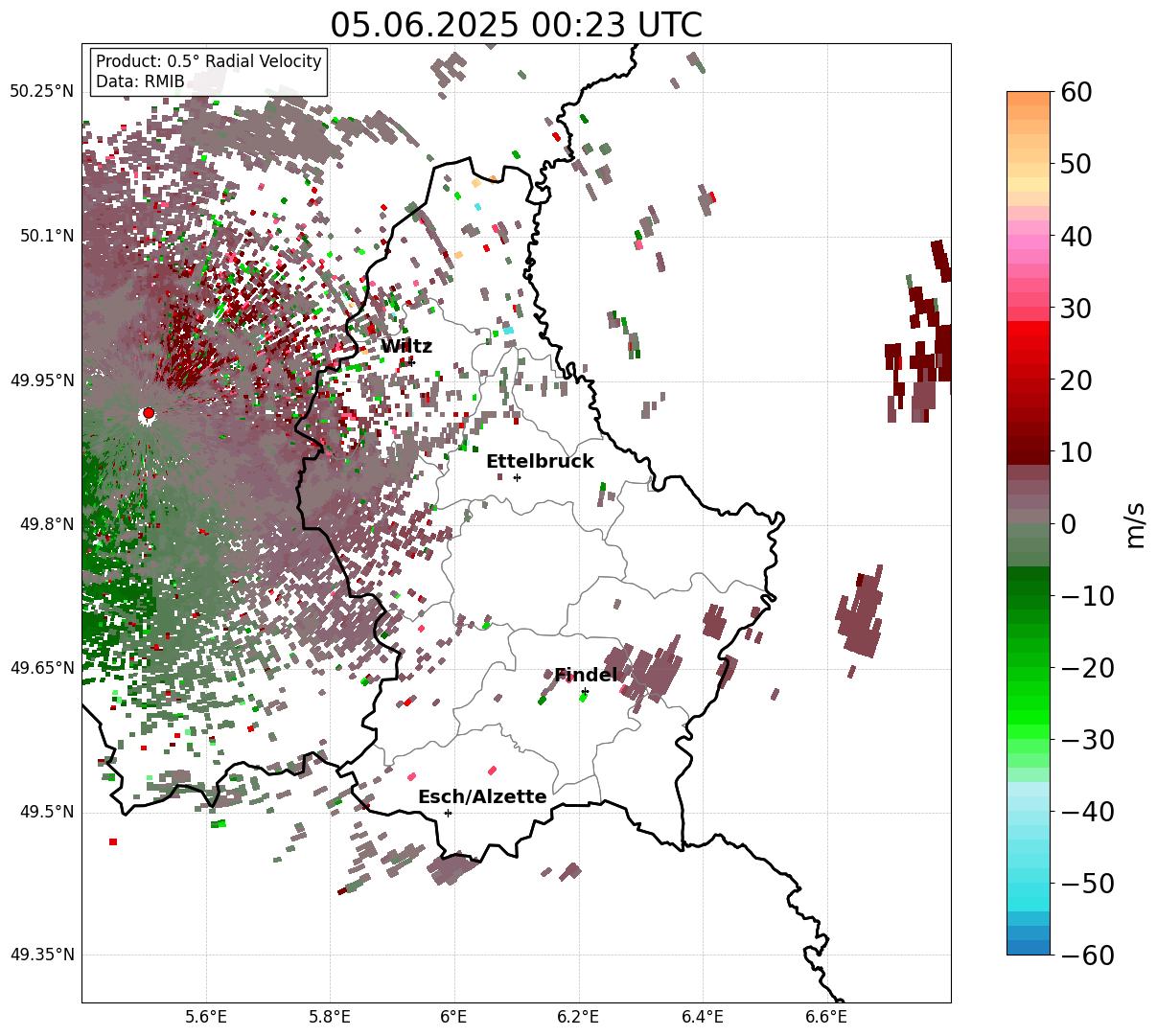Click the colorbar tick label 40
Viewport: 1157px width, 1036px height.
tap(1078, 236)
